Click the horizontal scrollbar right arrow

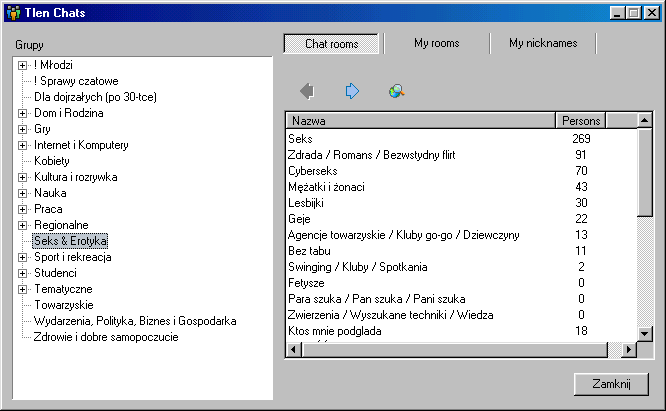[628, 349]
